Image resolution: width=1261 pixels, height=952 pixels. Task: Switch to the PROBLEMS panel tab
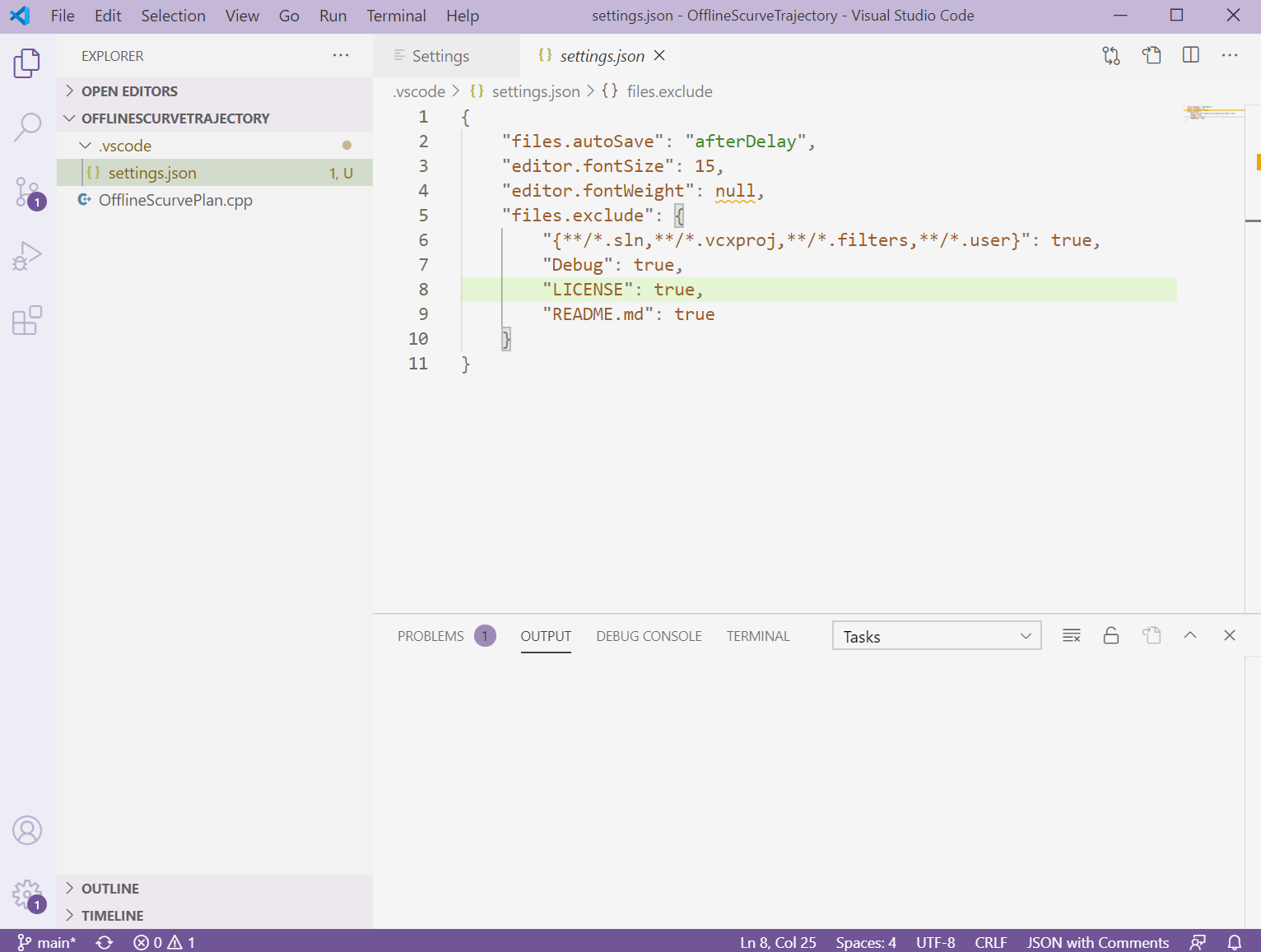tap(446, 636)
